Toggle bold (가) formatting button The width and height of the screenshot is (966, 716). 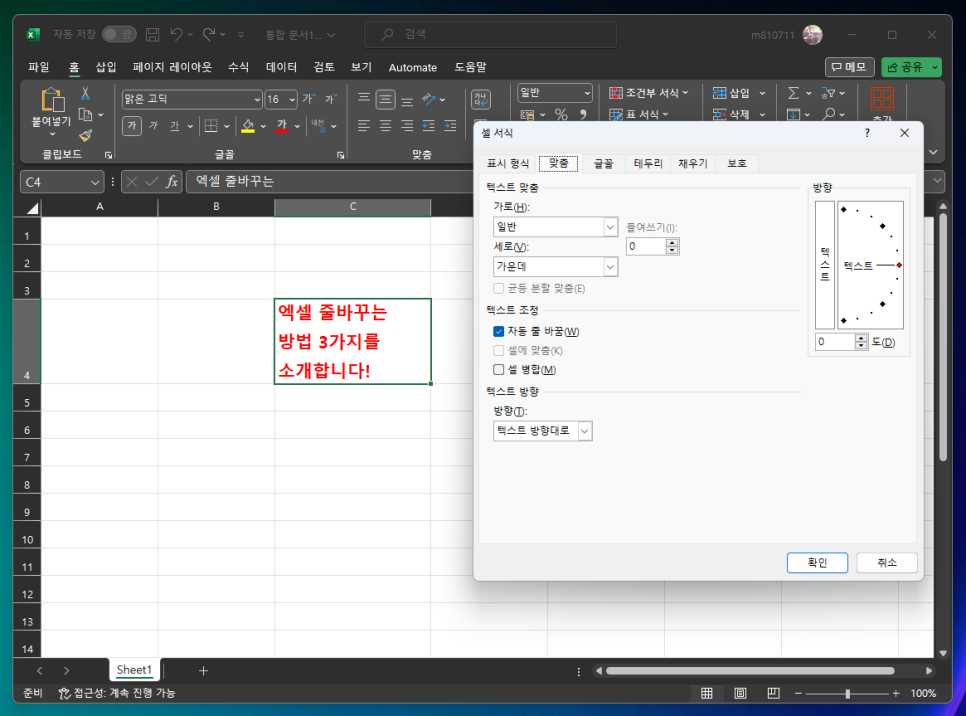pos(132,126)
